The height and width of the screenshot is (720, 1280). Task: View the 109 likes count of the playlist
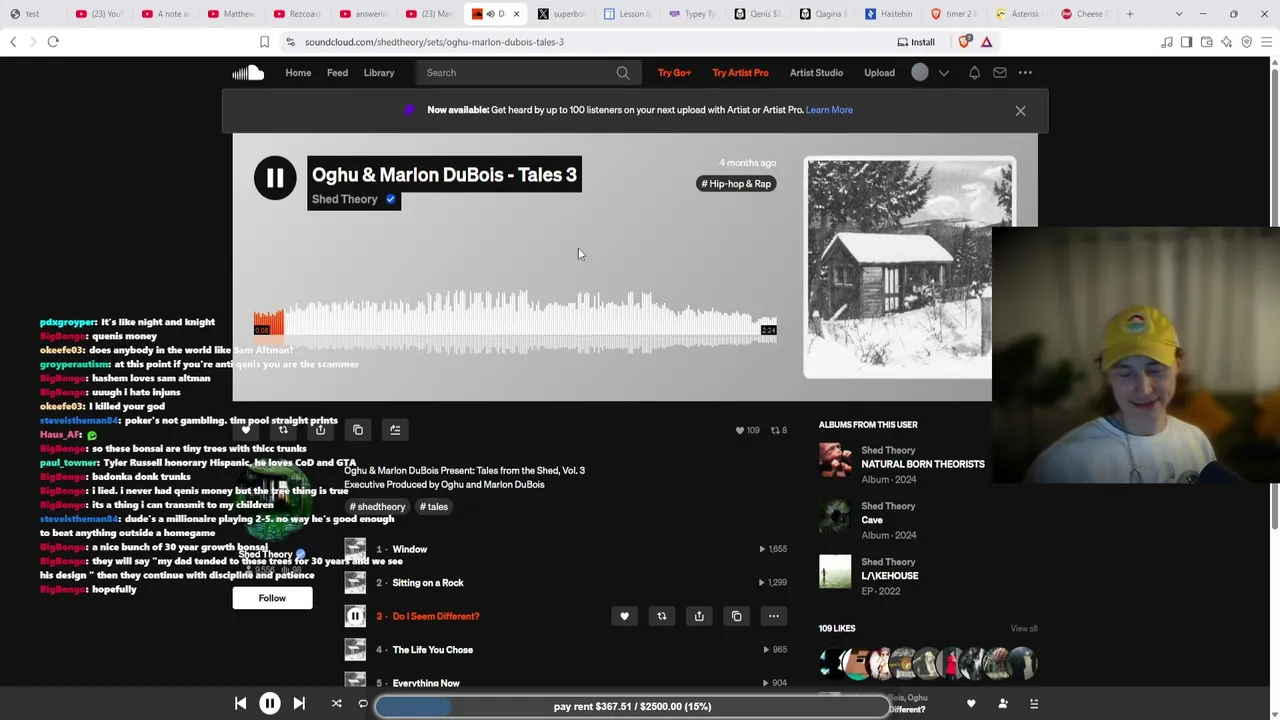click(748, 430)
